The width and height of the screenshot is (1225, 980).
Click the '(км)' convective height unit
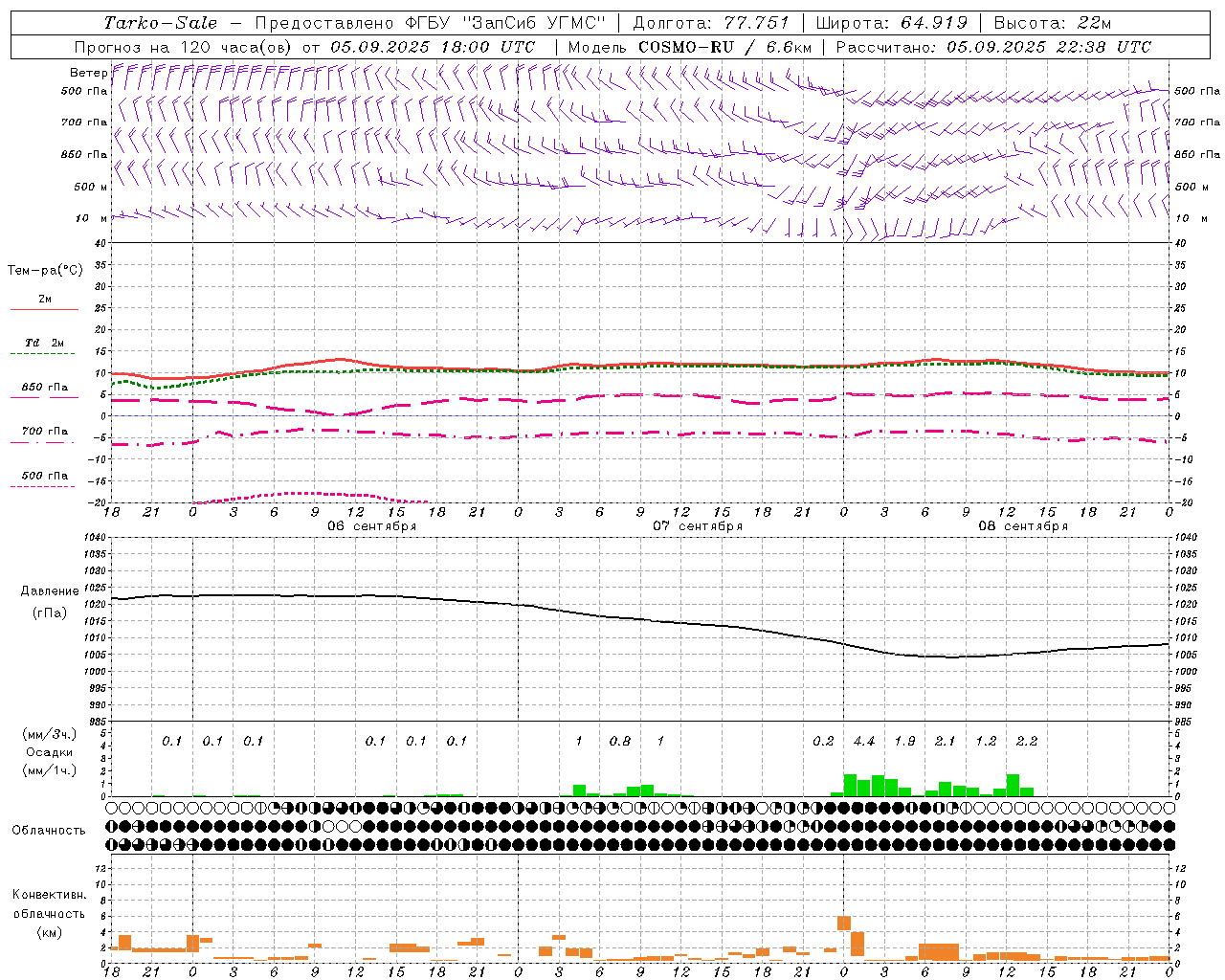point(49,933)
